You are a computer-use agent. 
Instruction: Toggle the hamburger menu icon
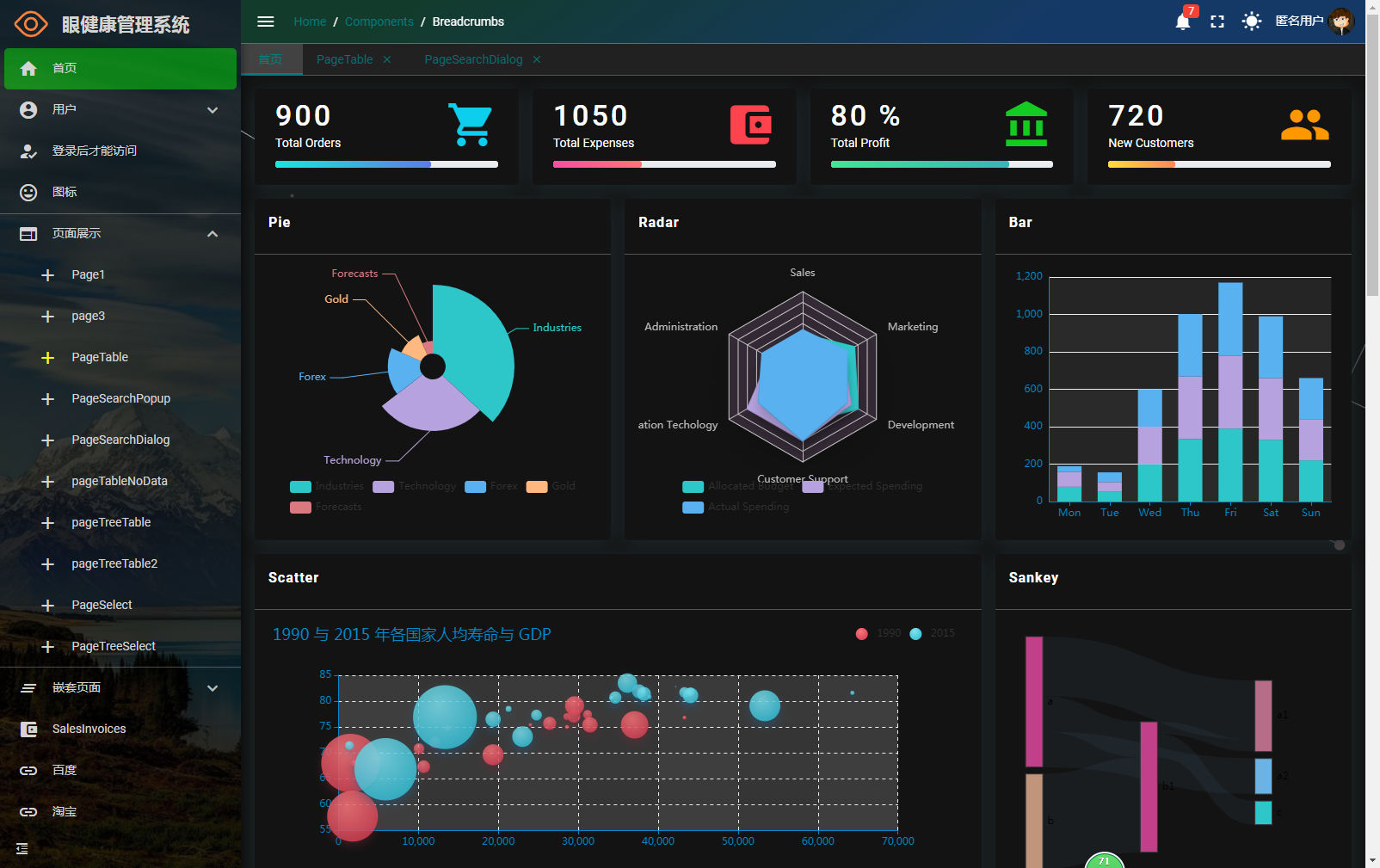point(266,22)
